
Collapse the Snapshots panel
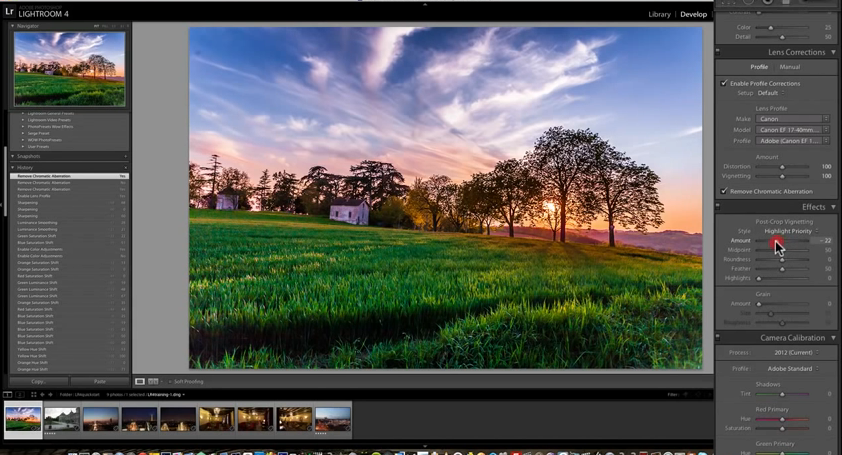point(12,156)
